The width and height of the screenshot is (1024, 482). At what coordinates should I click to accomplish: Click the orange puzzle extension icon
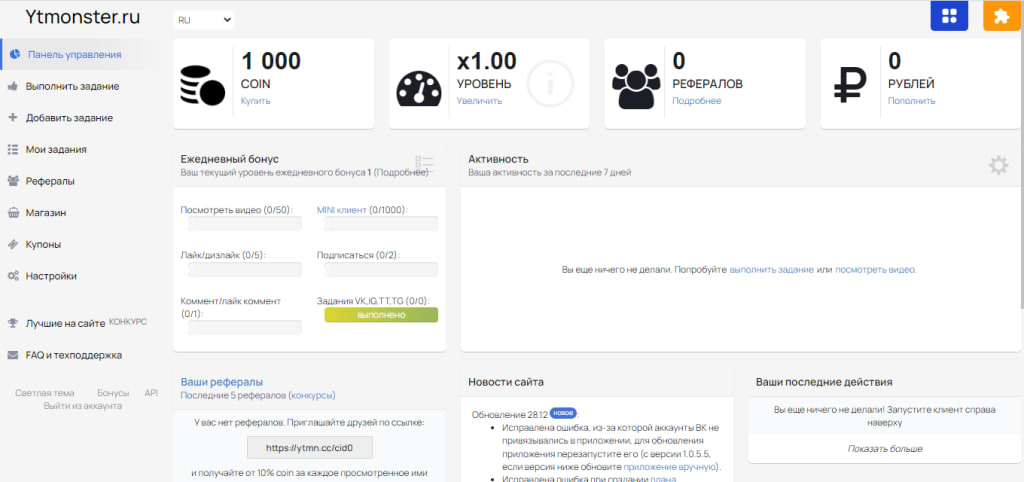(1002, 16)
